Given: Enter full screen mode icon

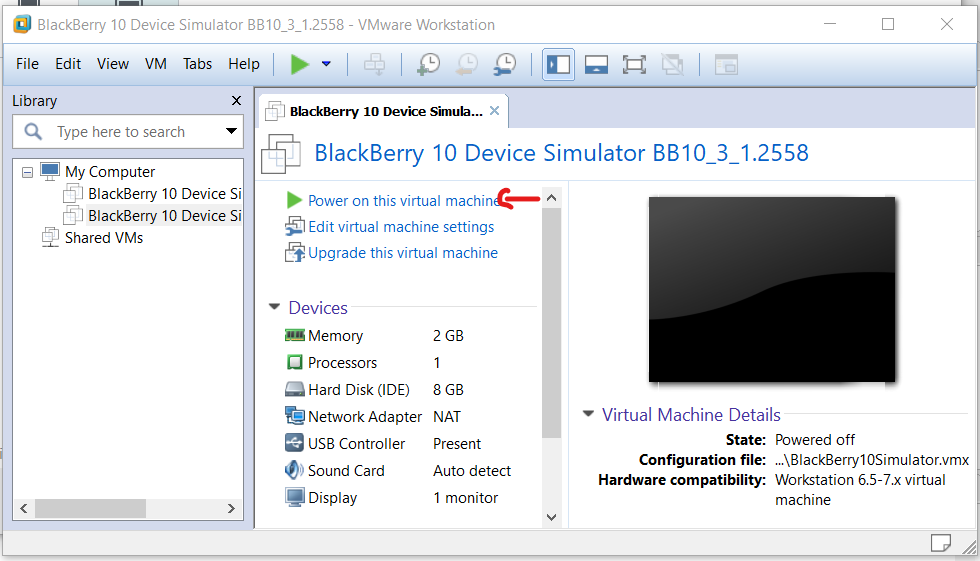Looking at the screenshot, I should point(634,64).
